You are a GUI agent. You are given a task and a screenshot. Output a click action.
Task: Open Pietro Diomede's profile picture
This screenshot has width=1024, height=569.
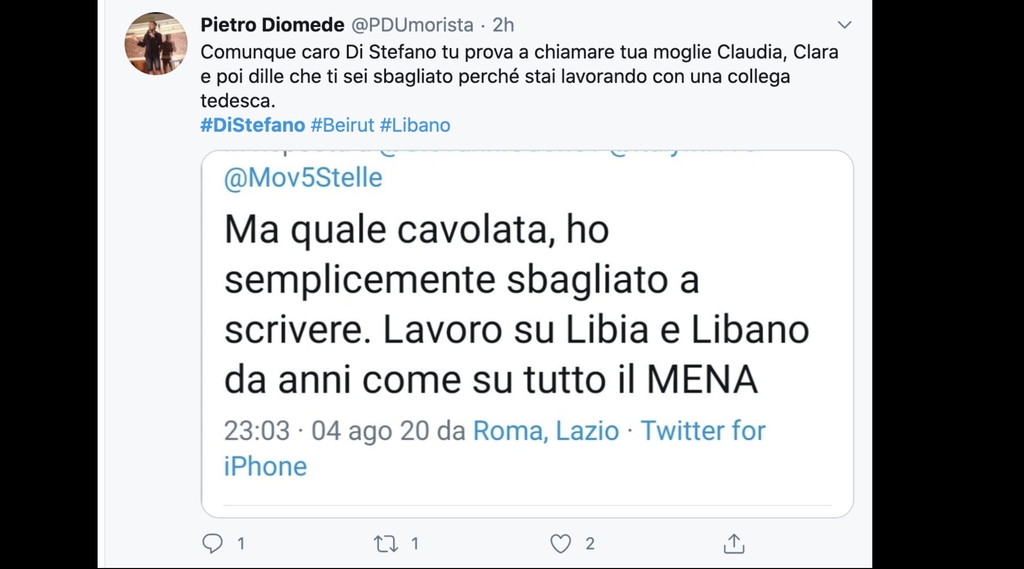pos(155,44)
